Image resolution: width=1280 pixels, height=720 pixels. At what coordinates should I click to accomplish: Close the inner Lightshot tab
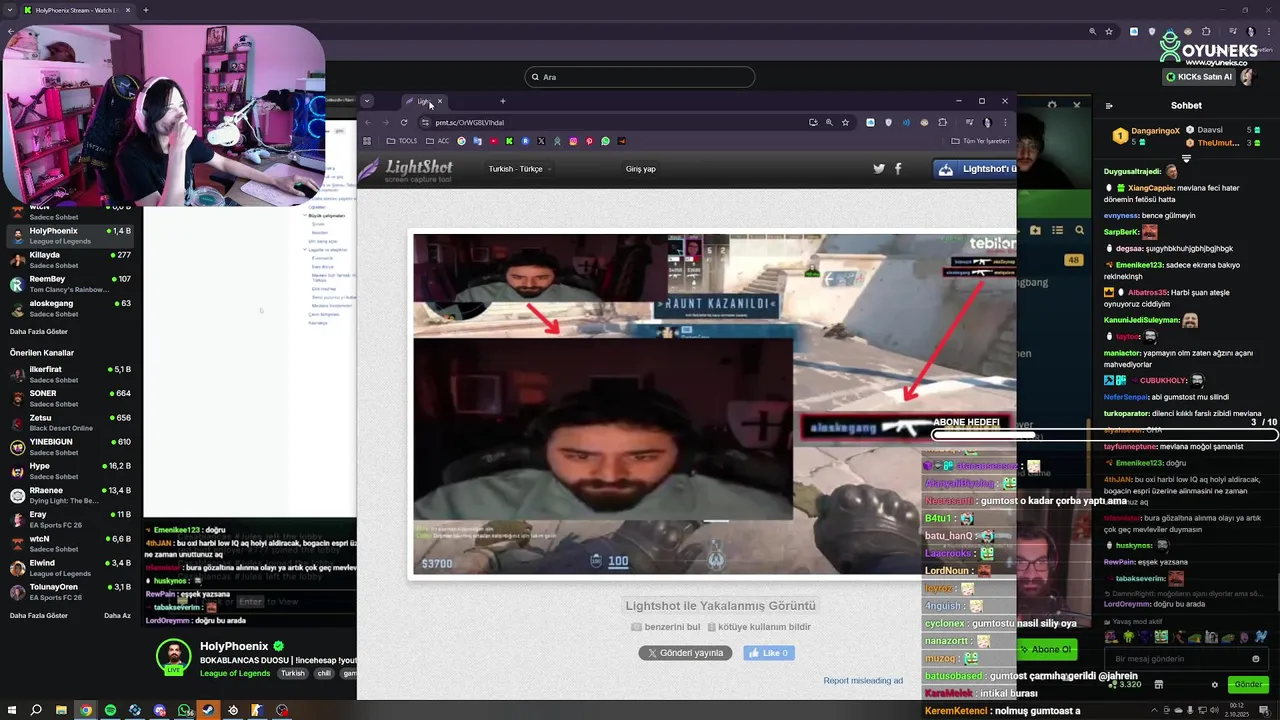439,101
